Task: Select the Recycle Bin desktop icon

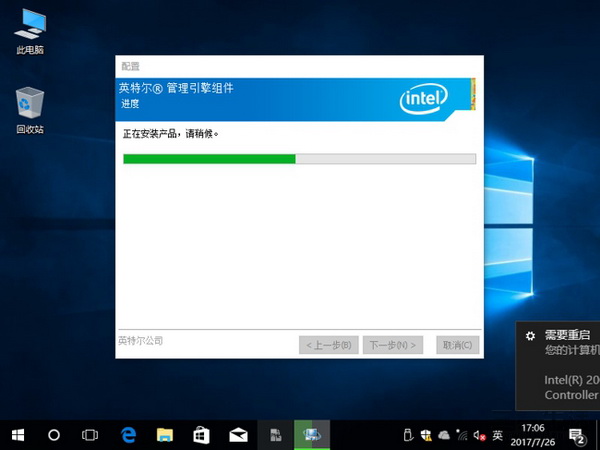Action: click(x=30, y=111)
